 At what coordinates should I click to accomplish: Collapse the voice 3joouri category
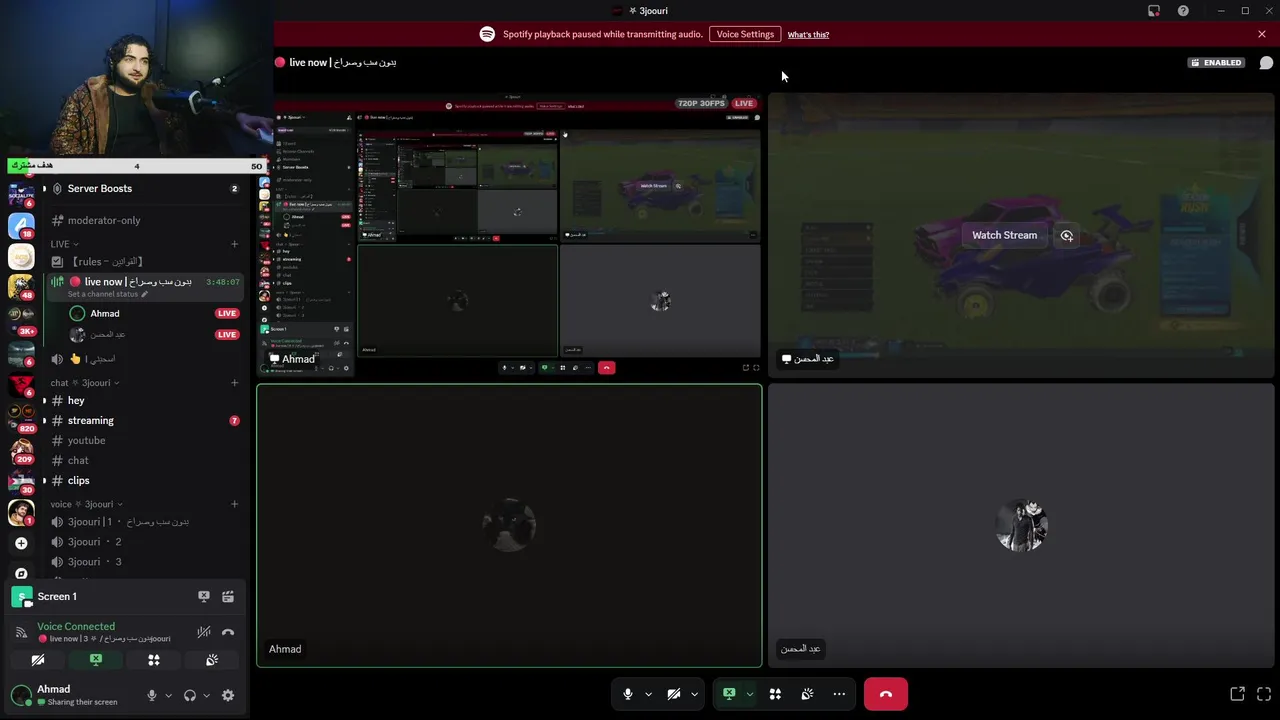(x=87, y=504)
